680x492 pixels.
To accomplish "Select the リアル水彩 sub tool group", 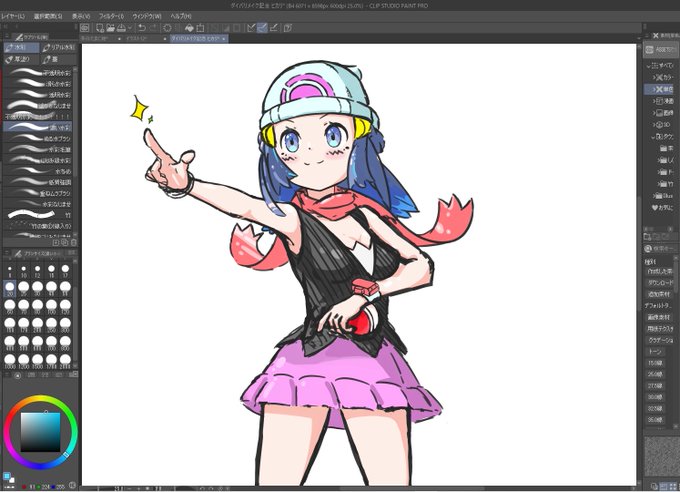I will point(58,47).
